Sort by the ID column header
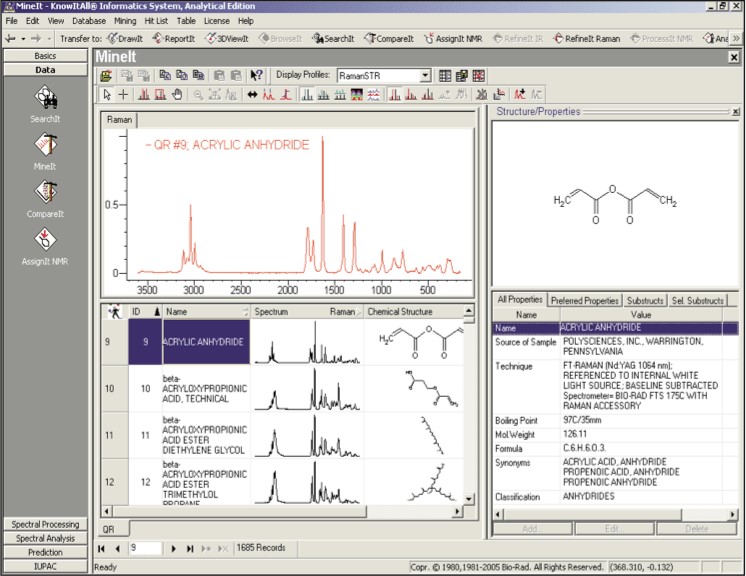This screenshot has height=576, width=746. [146, 312]
